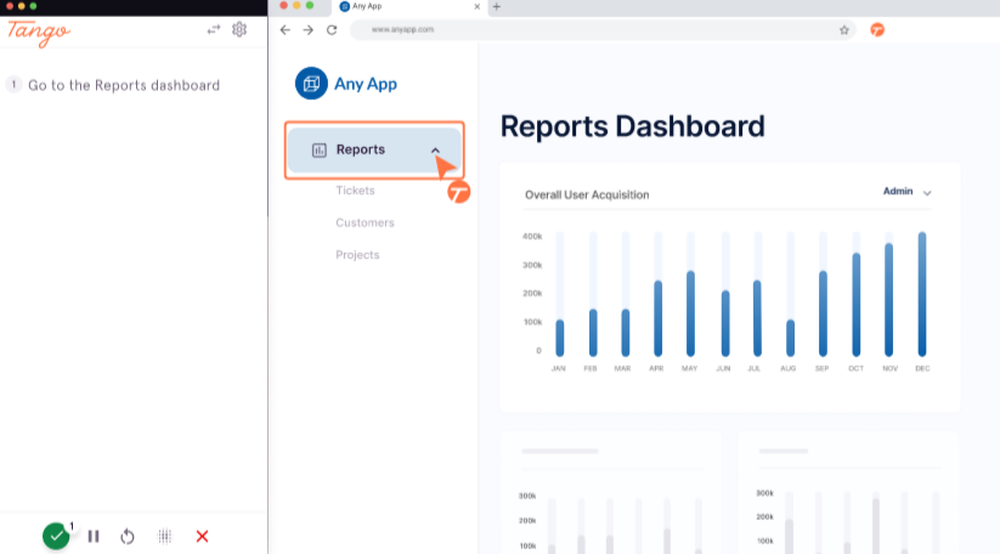Restart capture with the circular arrow
Image resolution: width=1000 pixels, height=554 pixels.
(128, 537)
